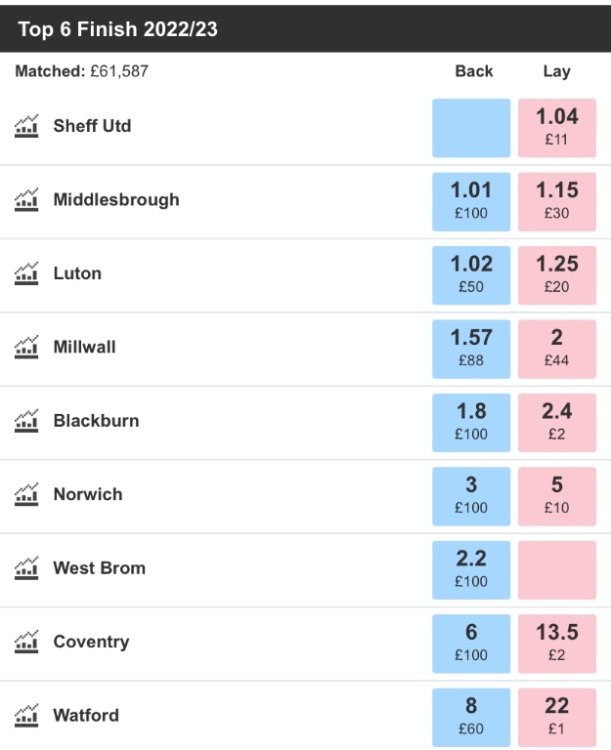Viewport: 611px width, 750px height.
Task: Lay Millwall at odds of 2
Action: [x=557, y=349]
